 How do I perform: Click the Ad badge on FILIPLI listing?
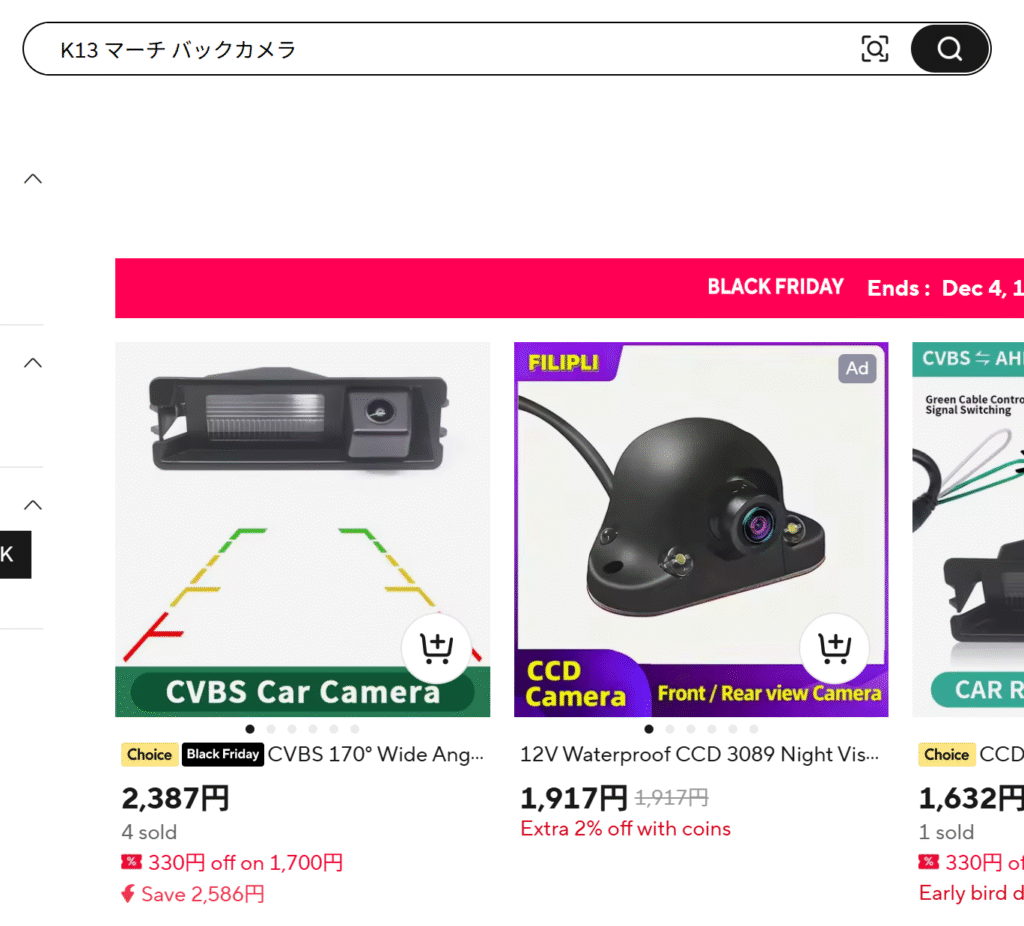[x=857, y=368]
